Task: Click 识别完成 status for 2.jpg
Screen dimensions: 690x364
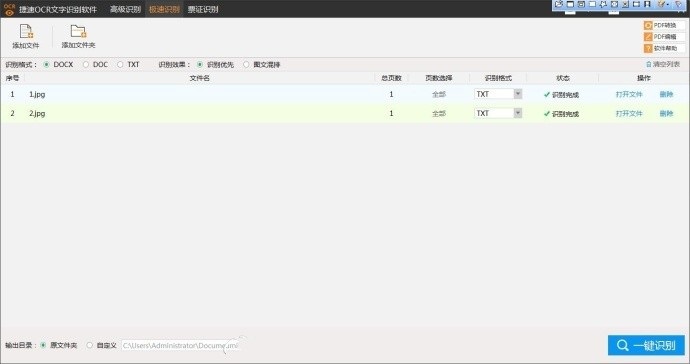Action: [x=562, y=114]
